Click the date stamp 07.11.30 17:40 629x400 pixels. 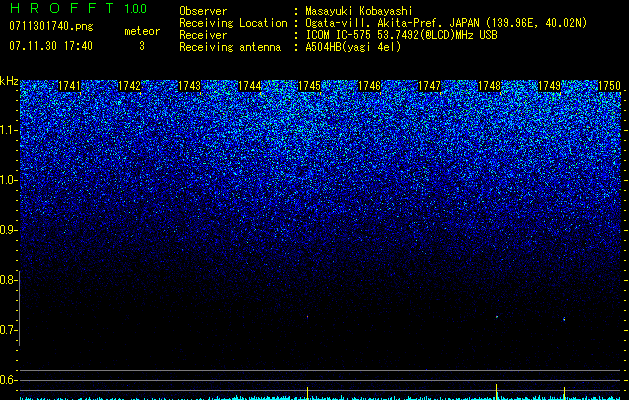pos(51,46)
